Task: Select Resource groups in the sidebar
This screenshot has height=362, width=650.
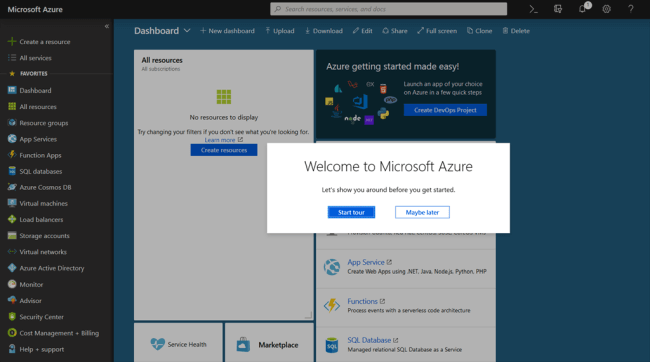Action: [x=44, y=123]
